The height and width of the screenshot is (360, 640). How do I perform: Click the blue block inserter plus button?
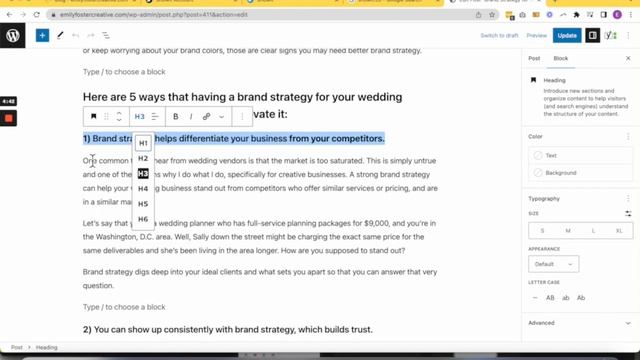click(x=42, y=36)
